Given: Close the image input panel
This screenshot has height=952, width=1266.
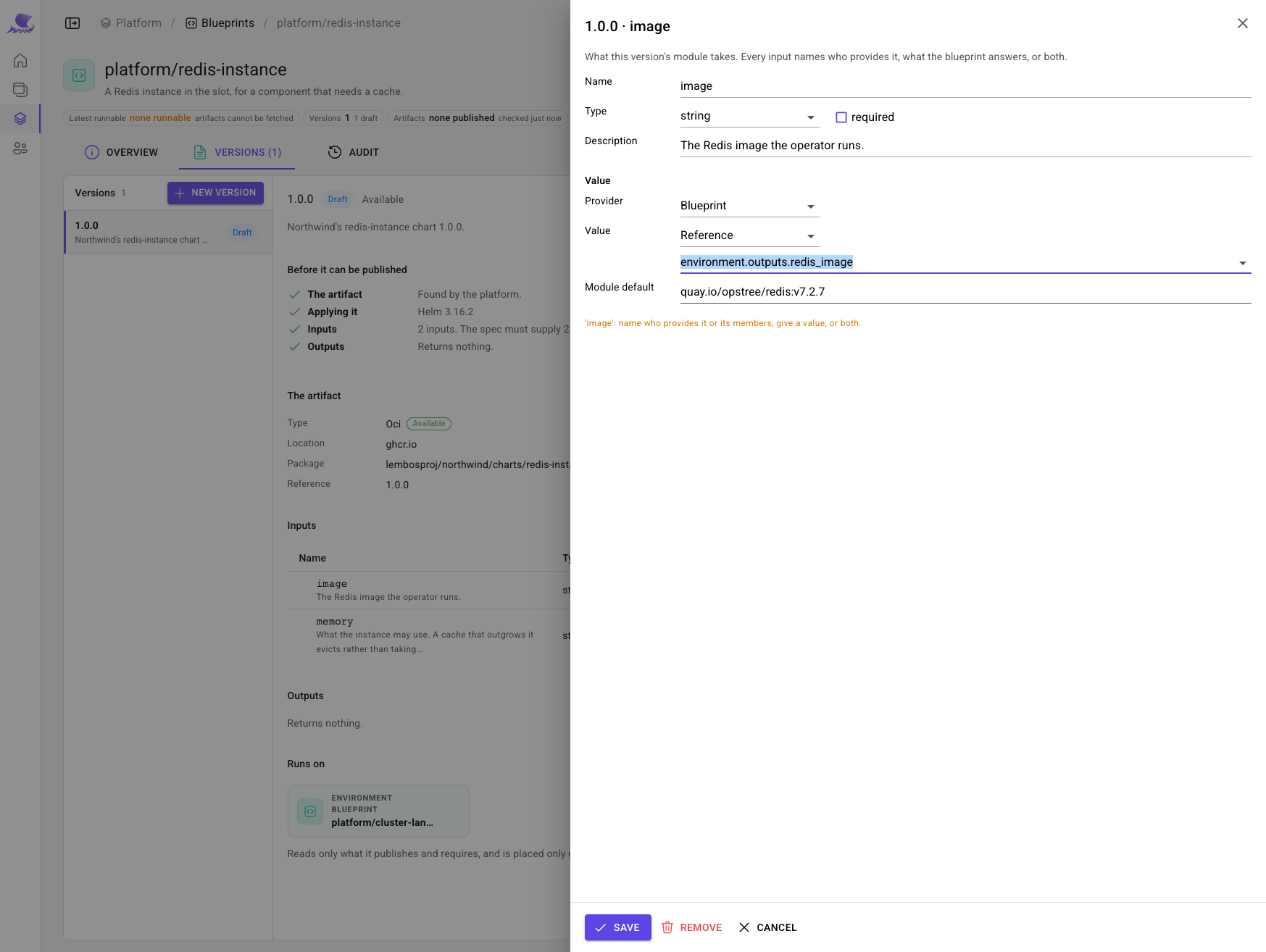Looking at the screenshot, I should (x=1242, y=23).
